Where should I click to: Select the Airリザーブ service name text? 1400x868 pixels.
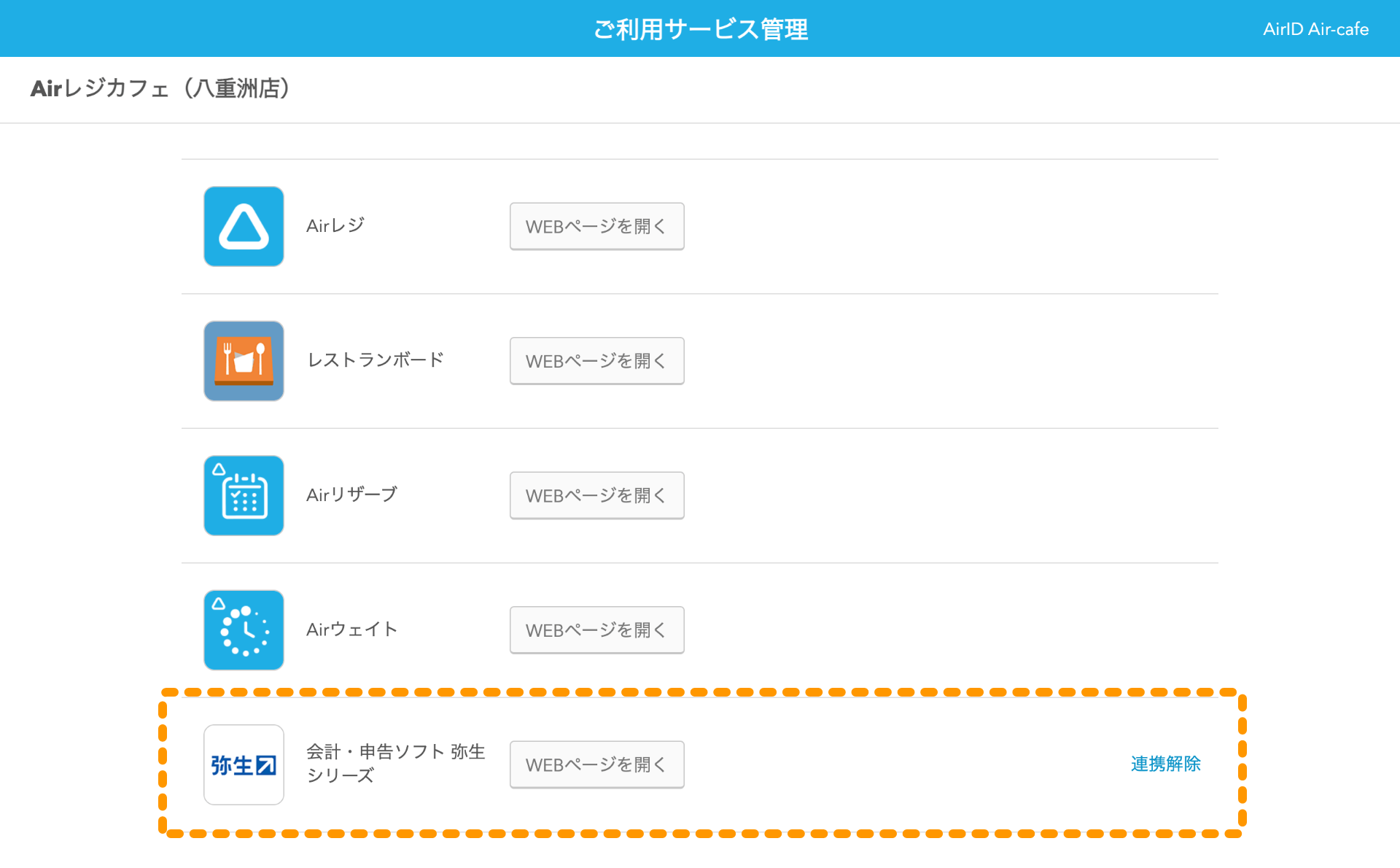pos(351,495)
